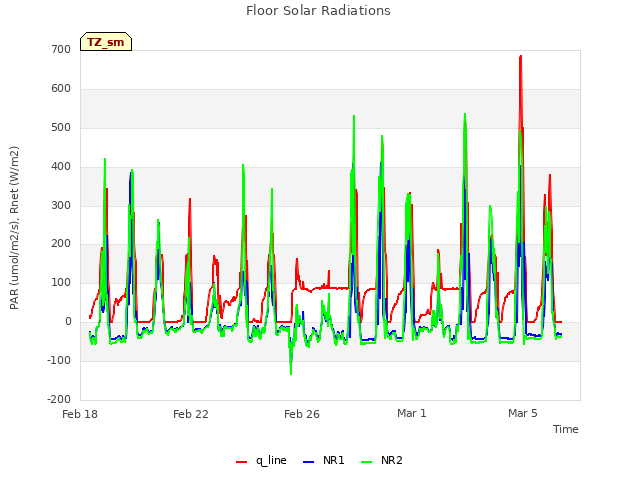Click the lowest green NR2 dip near Feb 26
The height and width of the screenshot is (480, 640).
[291, 373]
